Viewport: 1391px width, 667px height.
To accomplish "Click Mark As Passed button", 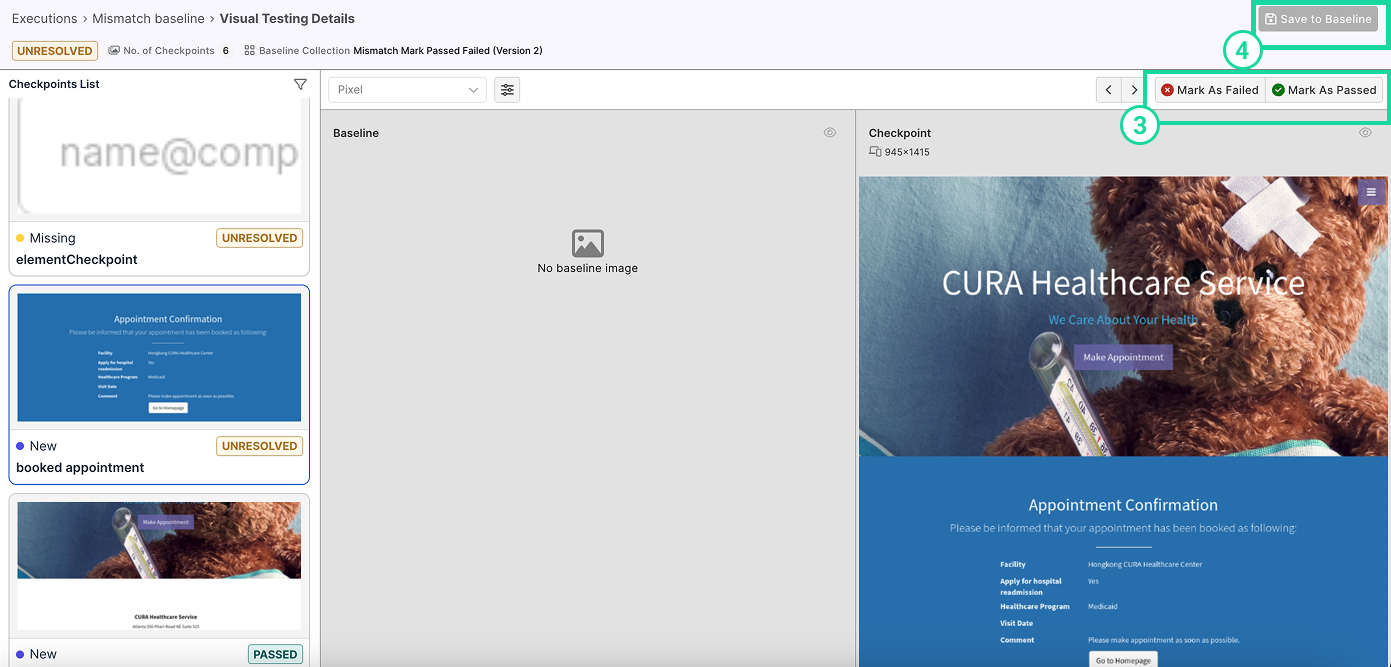I will [1324, 90].
